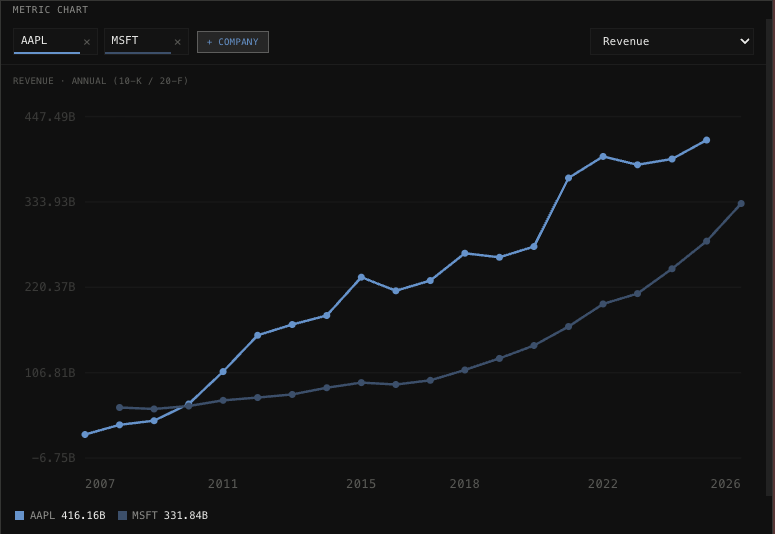Click the 2015 x-axis label
The height and width of the screenshot is (534, 775).
(x=361, y=484)
